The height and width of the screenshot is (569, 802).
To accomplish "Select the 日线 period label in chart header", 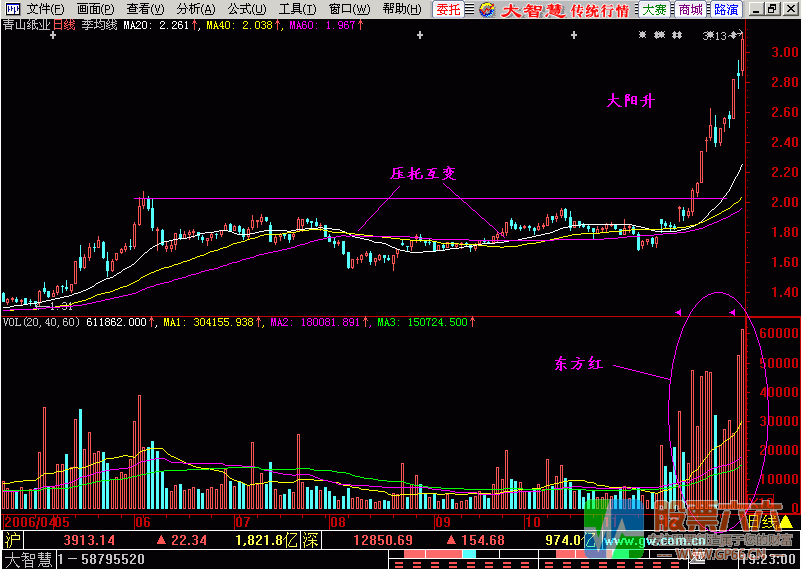I will click(64, 24).
